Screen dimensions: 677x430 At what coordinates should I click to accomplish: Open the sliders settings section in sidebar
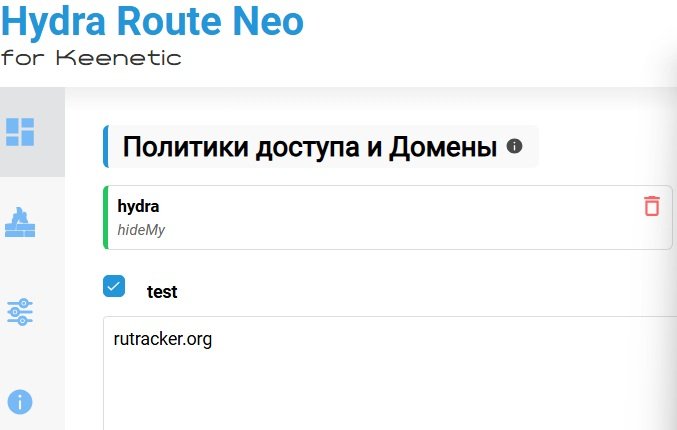(20, 311)
